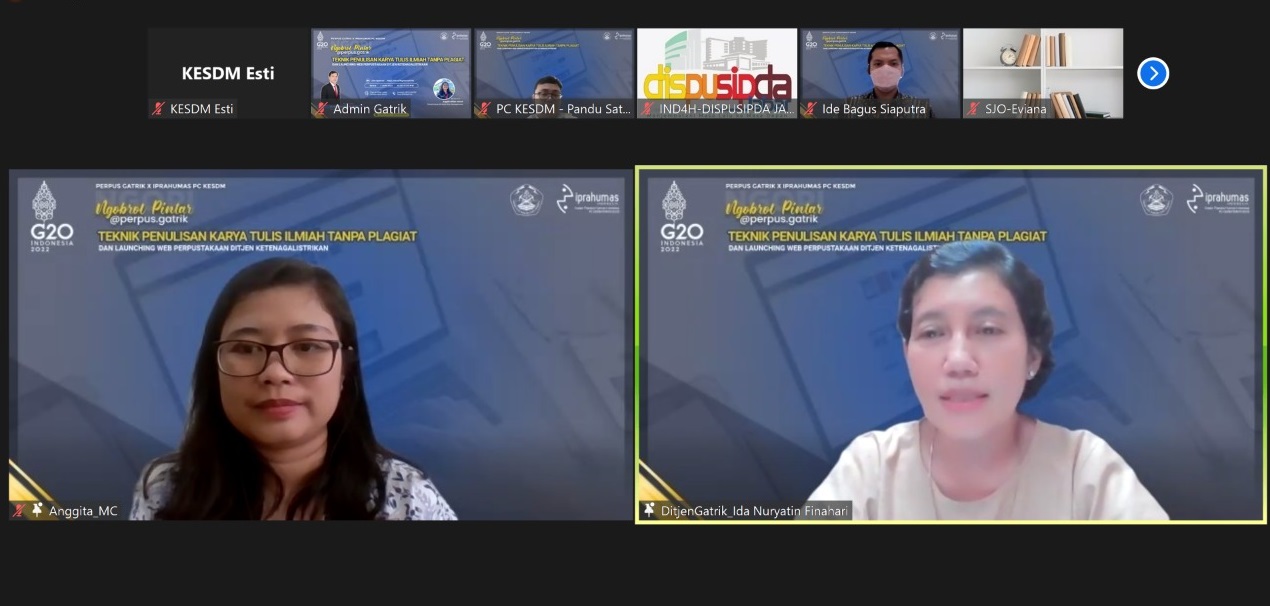Show next participants with the blue arrow
This screenshot has height=606, width=1270.
1153,73
